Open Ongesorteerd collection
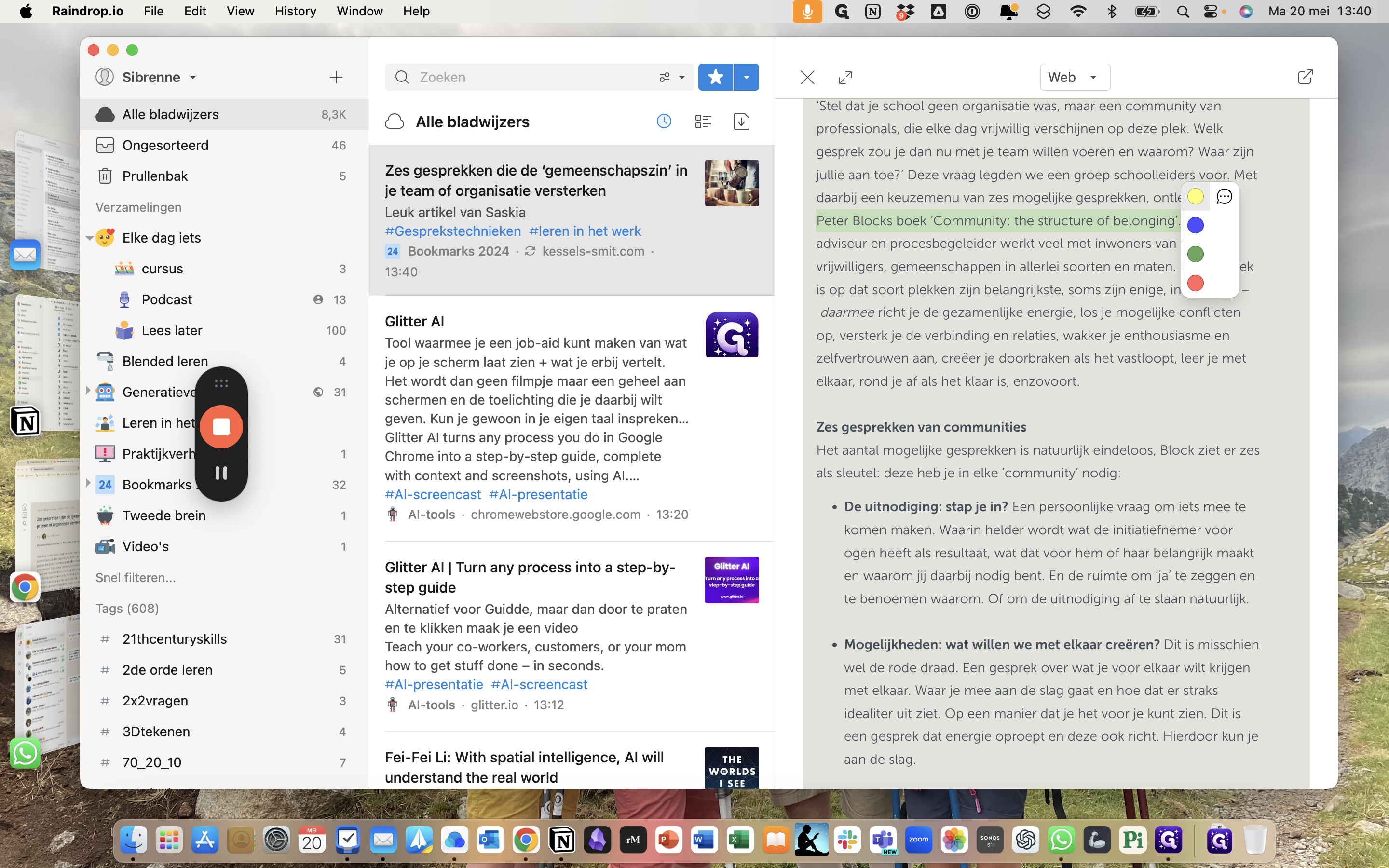Viewport: 1389px width, 868px height. click(224, 145)
